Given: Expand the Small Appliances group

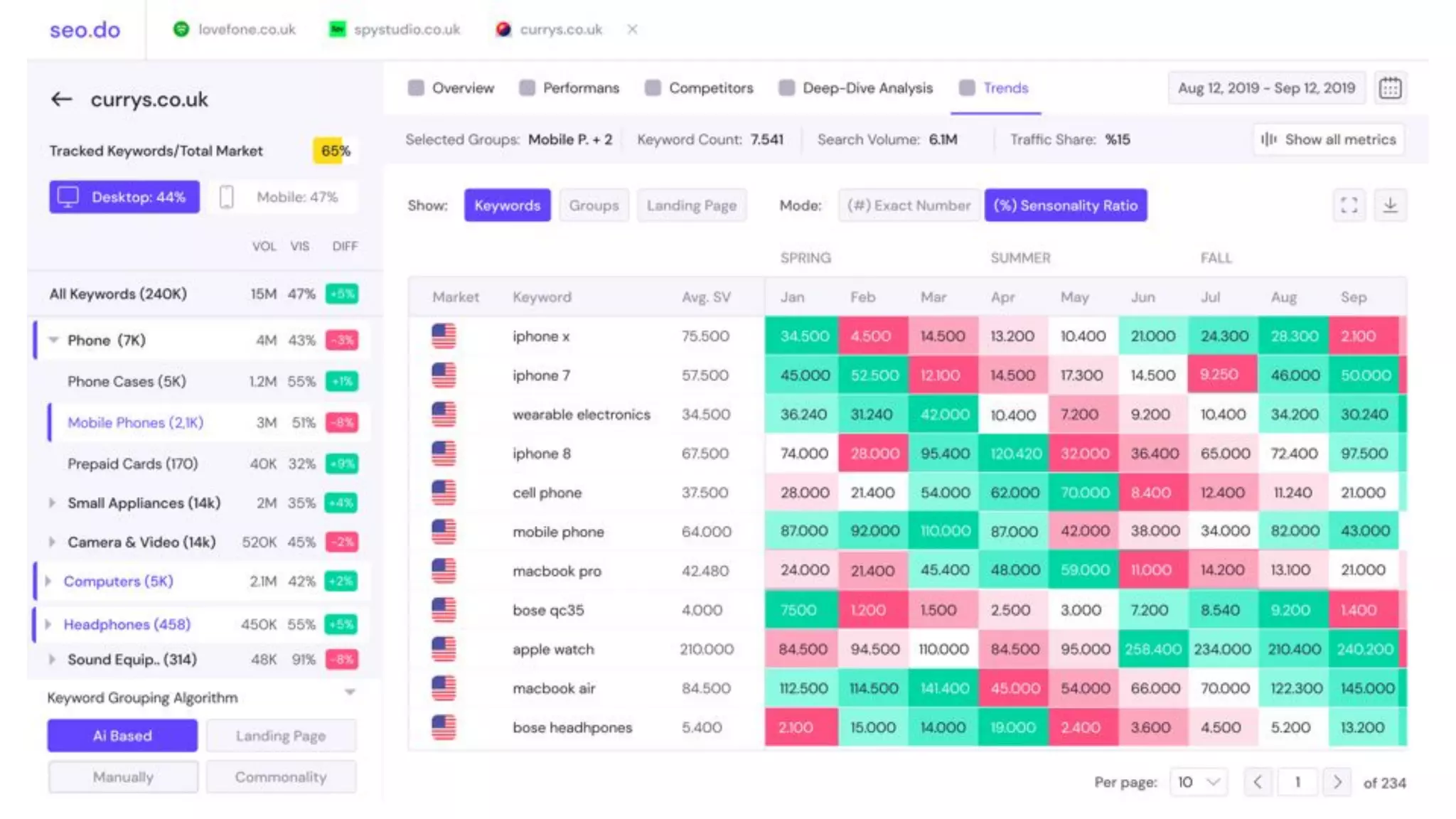Looking at the screenshot, I should tap(52, 503).
